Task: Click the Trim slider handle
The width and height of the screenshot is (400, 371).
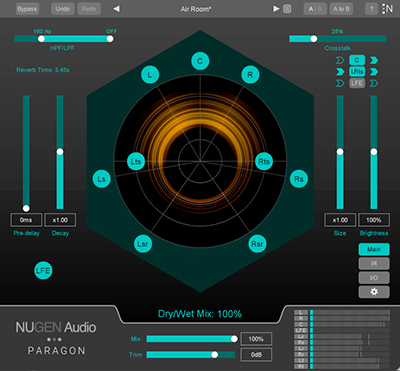Action: coord(215,355)
